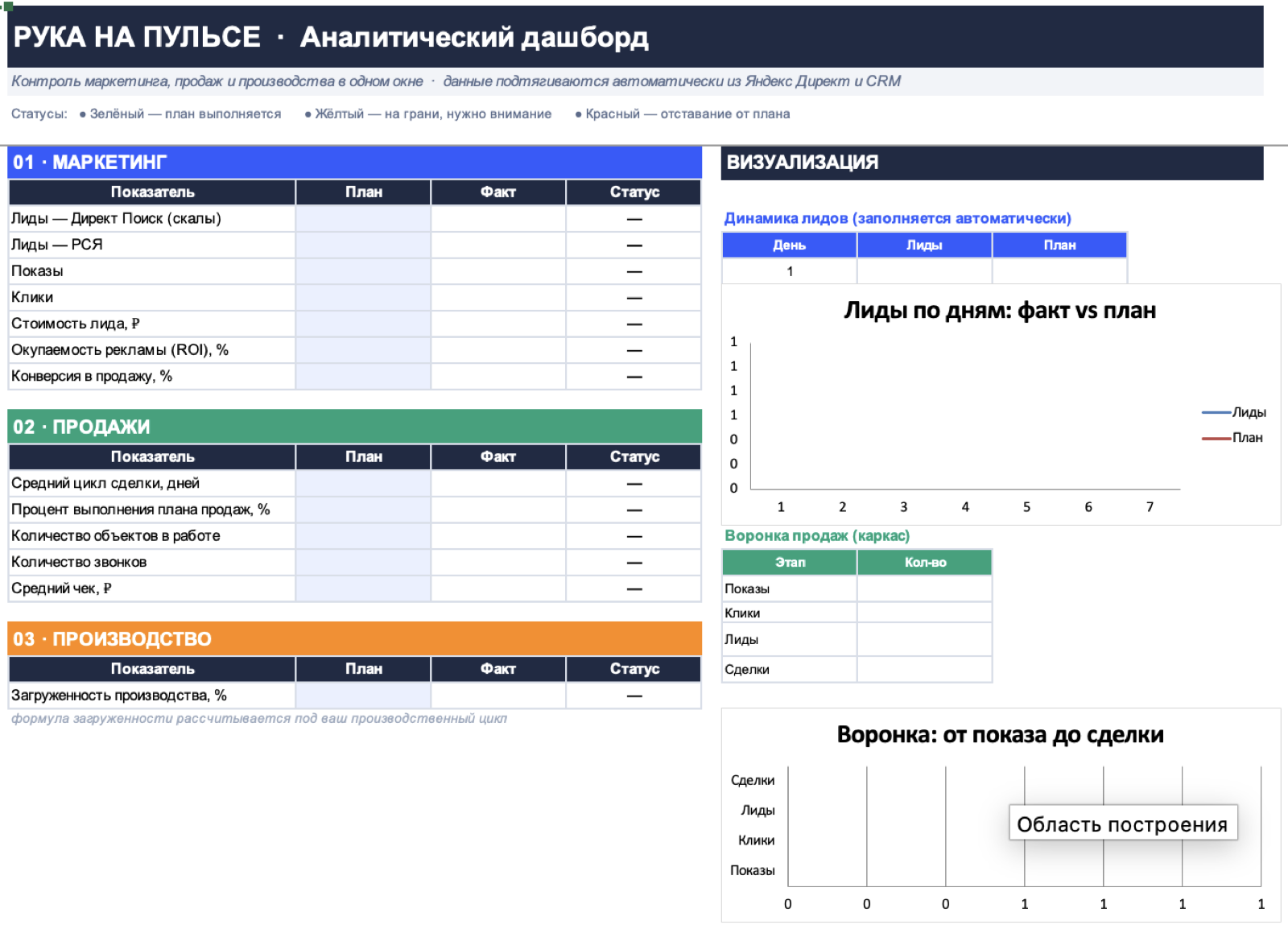The height and width of the screenshot is (933, 1288).
Task: Select Кол-во cell for Лиды in funnel table
Action: click(x=924, y=640)
